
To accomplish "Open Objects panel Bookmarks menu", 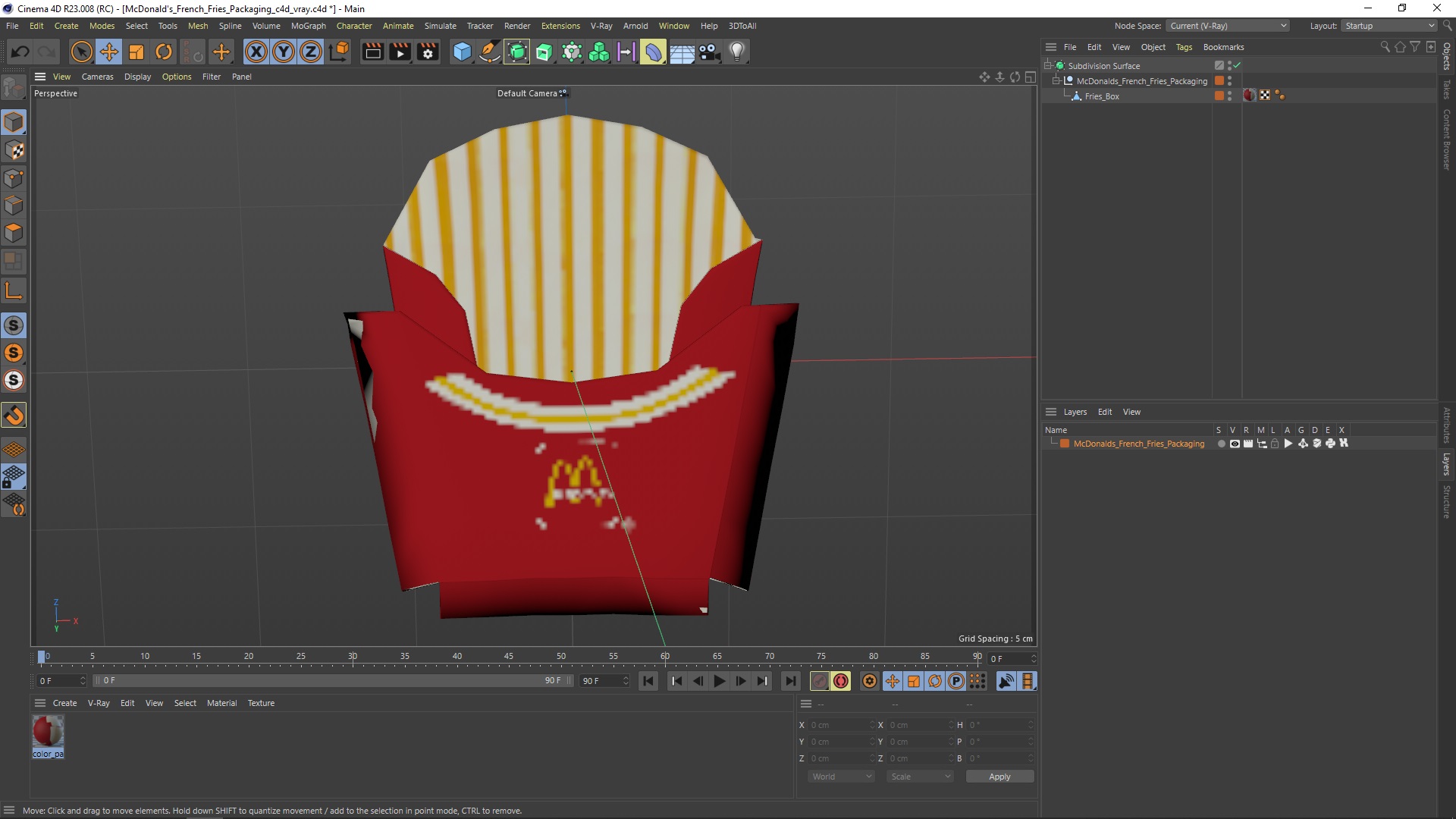I will point(1223,47).
